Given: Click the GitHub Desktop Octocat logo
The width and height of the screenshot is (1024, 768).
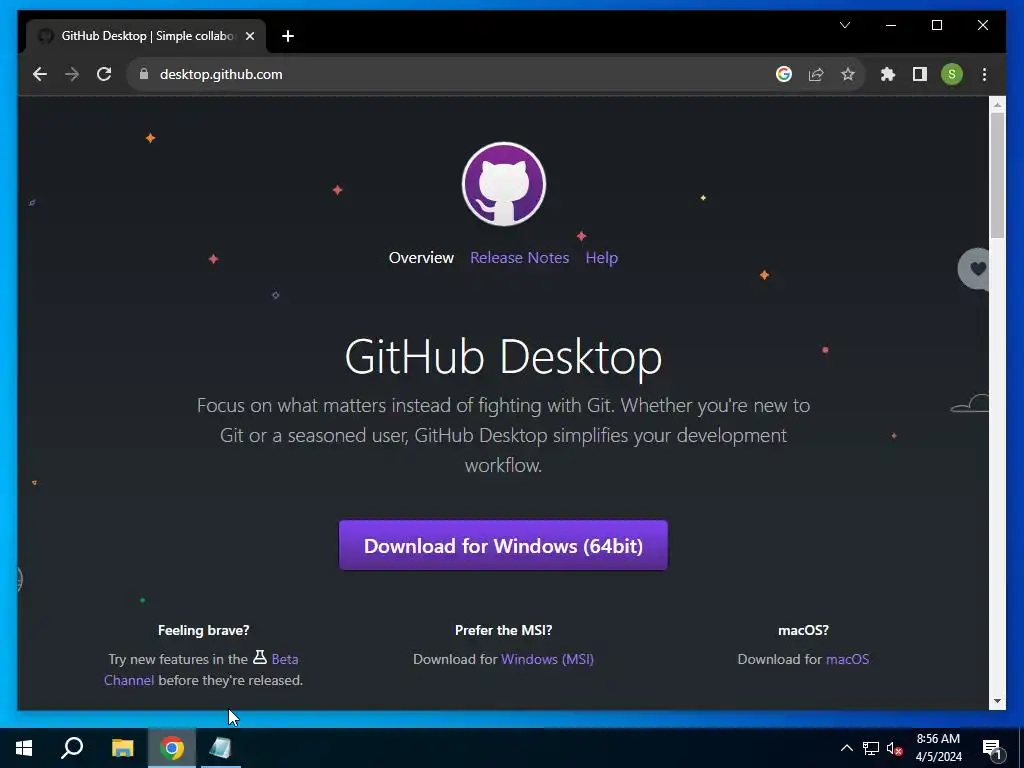Looking at the screenshot, I should click(x=504, y=184).
